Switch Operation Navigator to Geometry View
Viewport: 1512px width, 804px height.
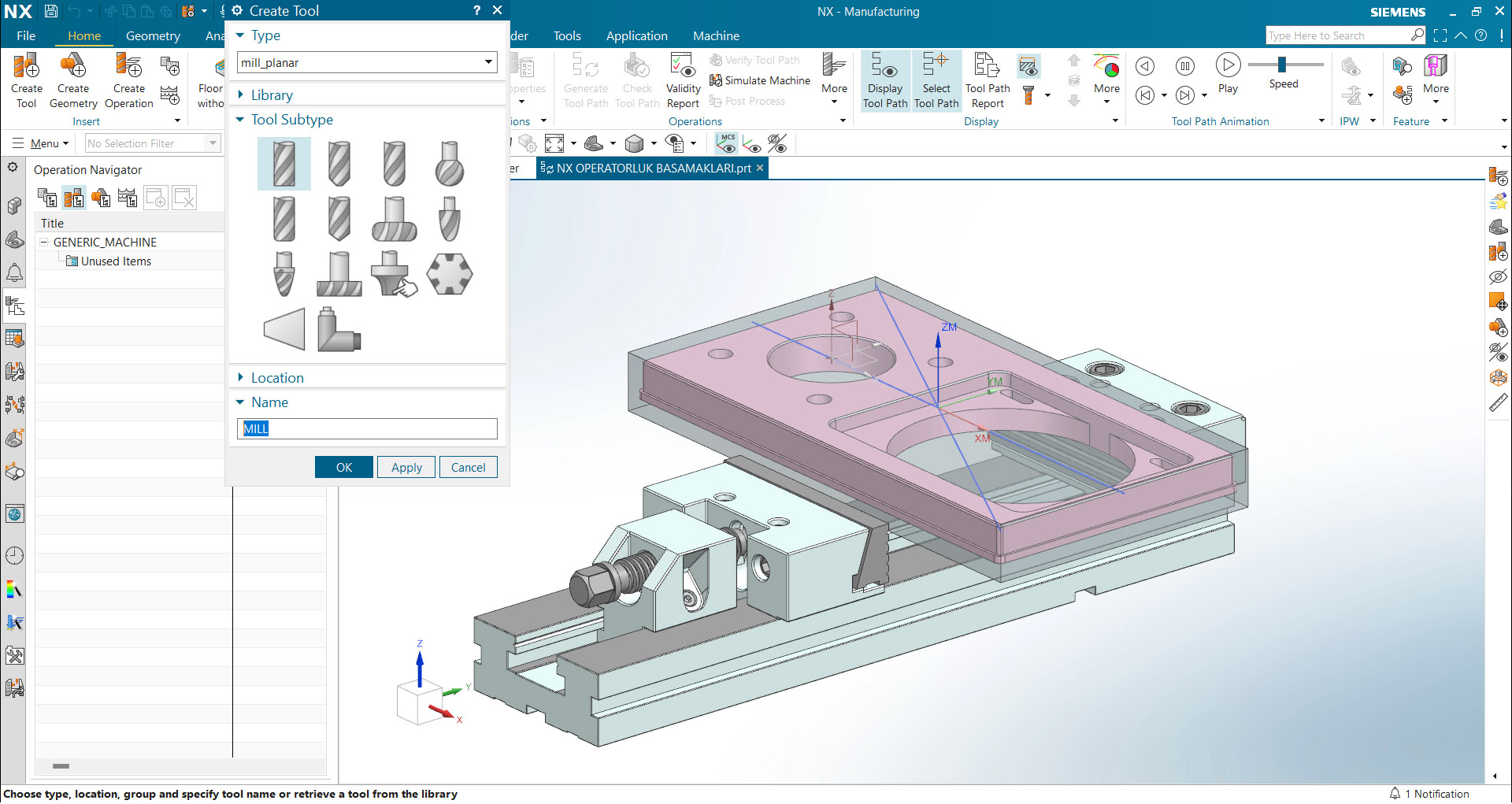point(101,198)
